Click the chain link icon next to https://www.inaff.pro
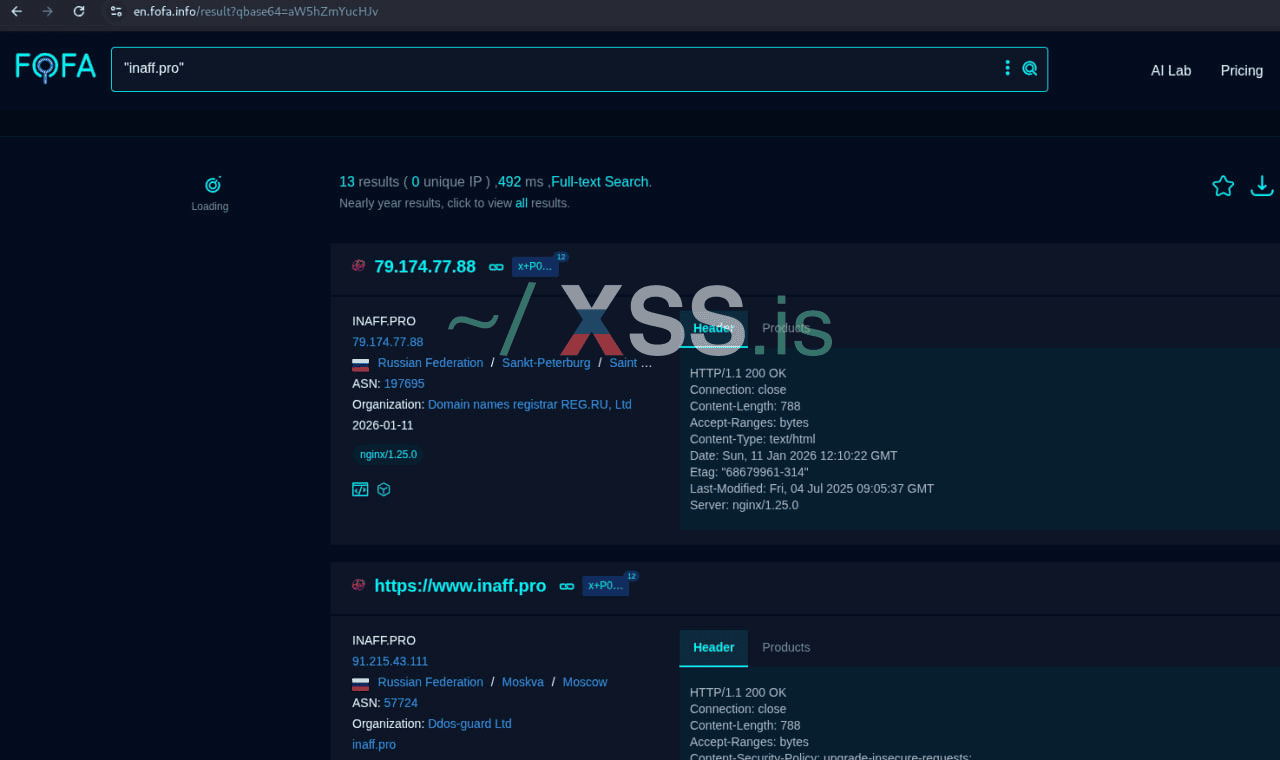Viewport: 1280px width, 760px height. tap(567, 586)
